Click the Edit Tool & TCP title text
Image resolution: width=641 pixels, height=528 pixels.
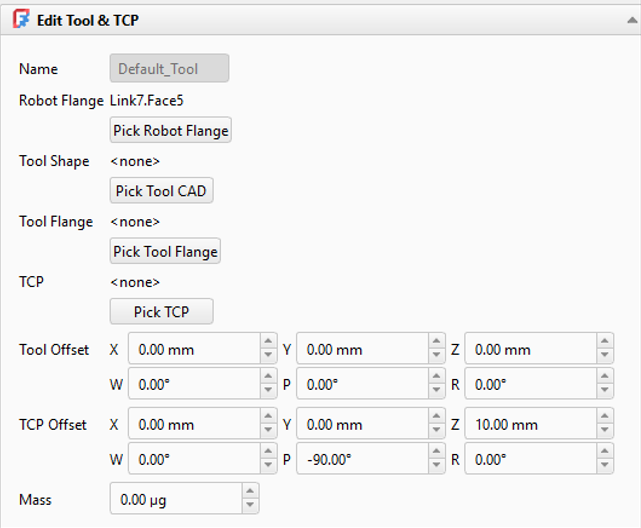coord(88,20)
